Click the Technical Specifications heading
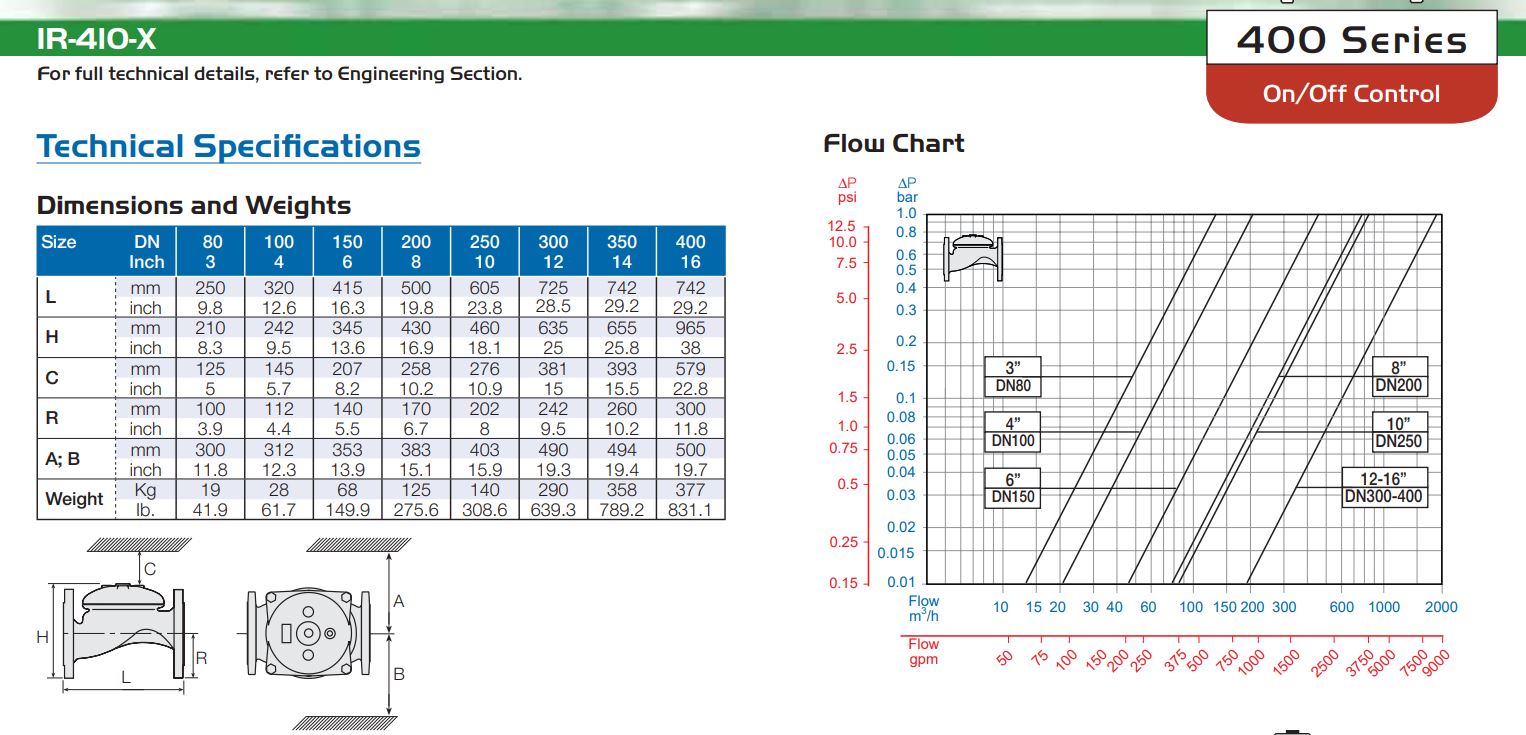The height and width of the screenshot is (735, 1526). (228, 146)
